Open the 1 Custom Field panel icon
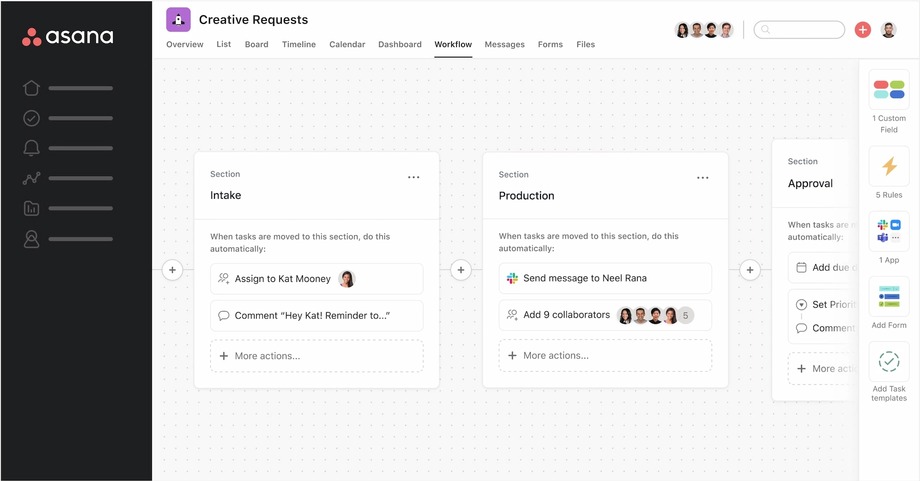 pyautogui.click(x=889, y=89)
